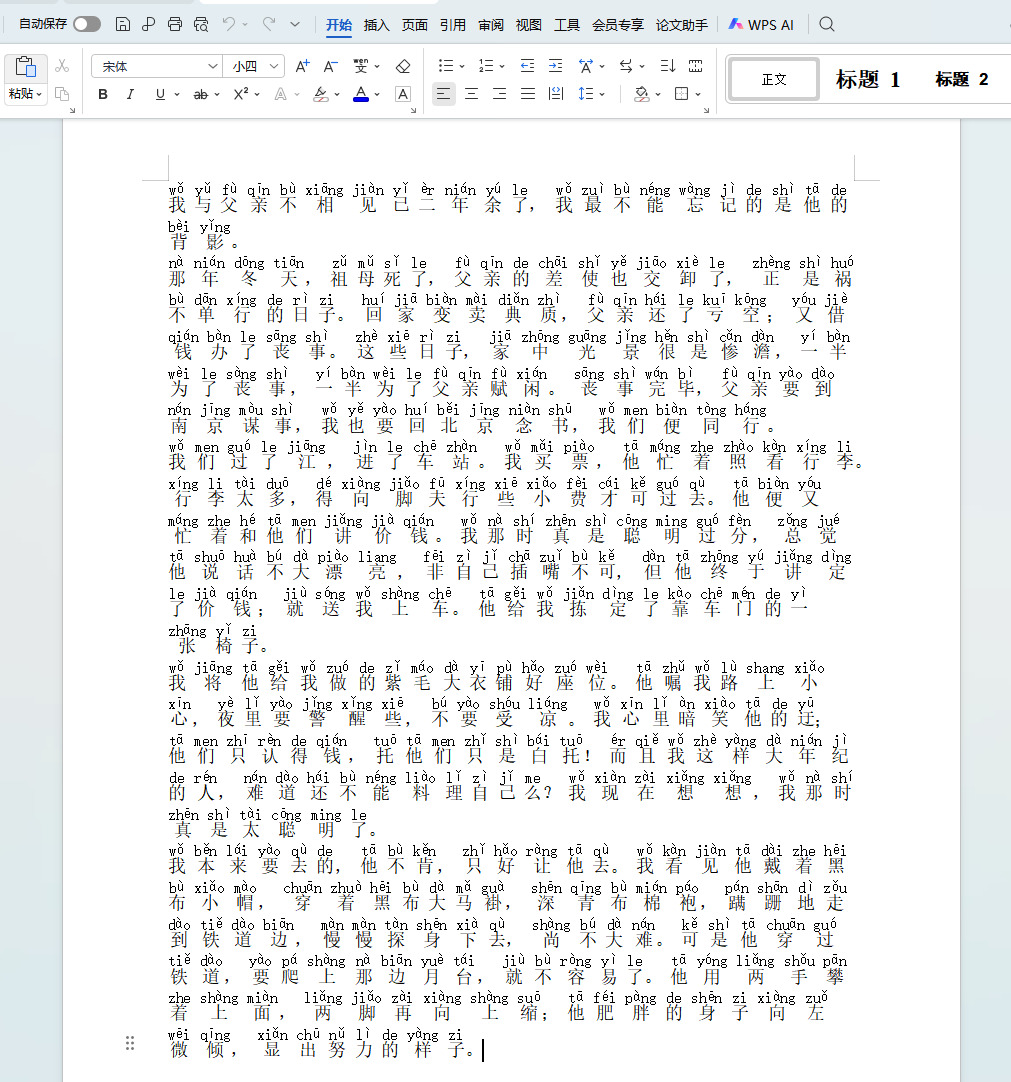Click the character border A icon

pyautogui.click(x=403, y=94)
